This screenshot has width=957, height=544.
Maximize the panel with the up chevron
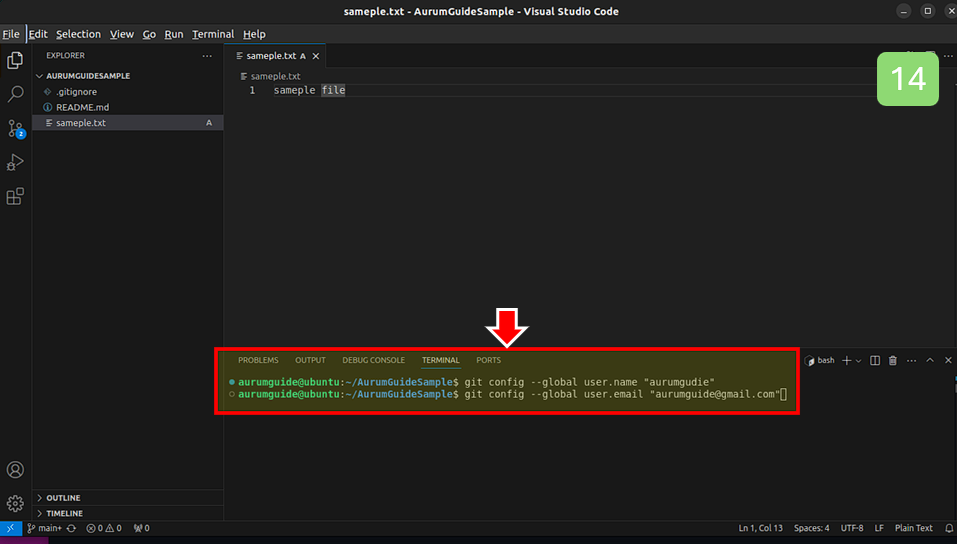tap(930, 360)
